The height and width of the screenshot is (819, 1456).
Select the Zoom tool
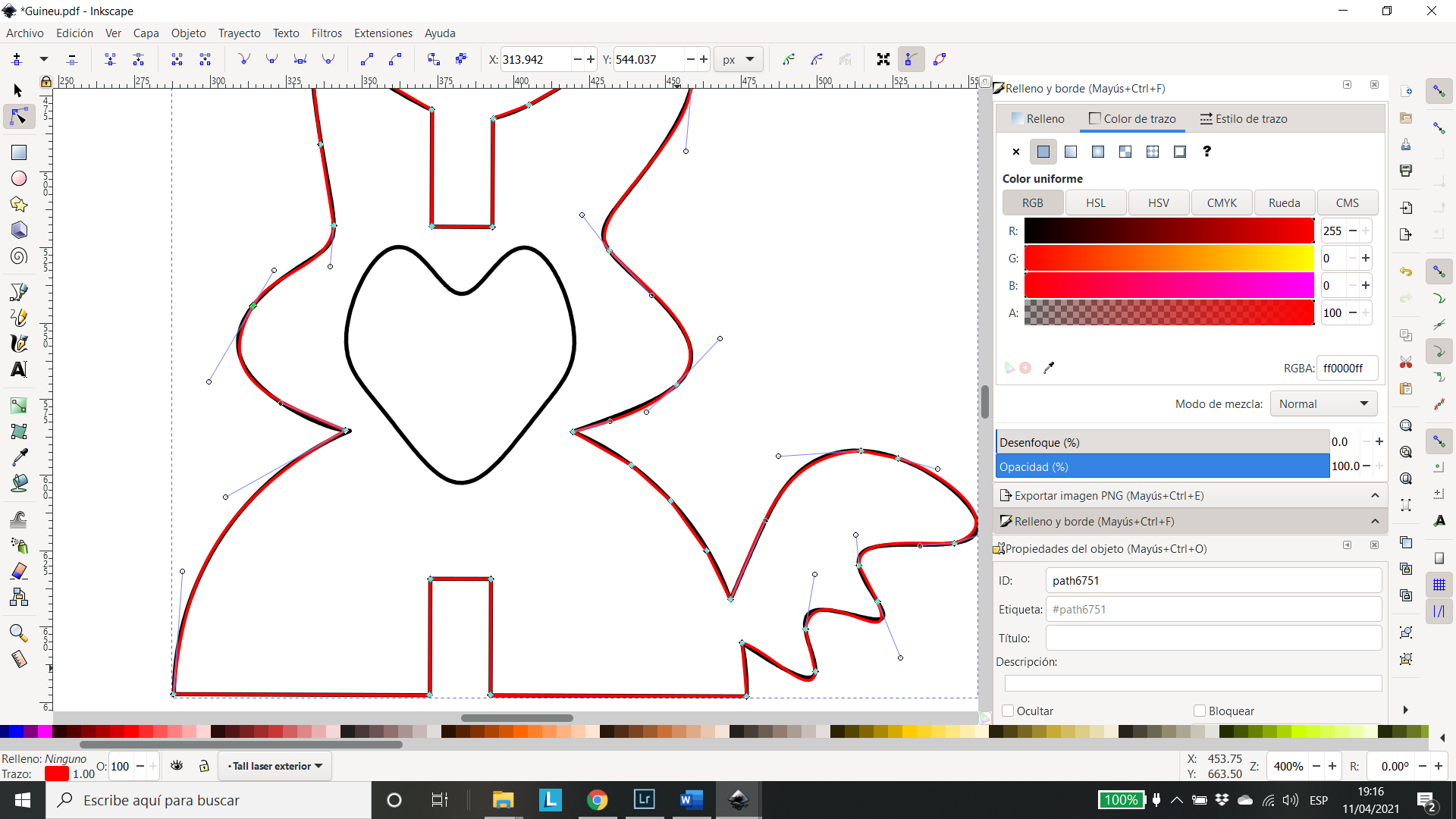tap(18, 632)
